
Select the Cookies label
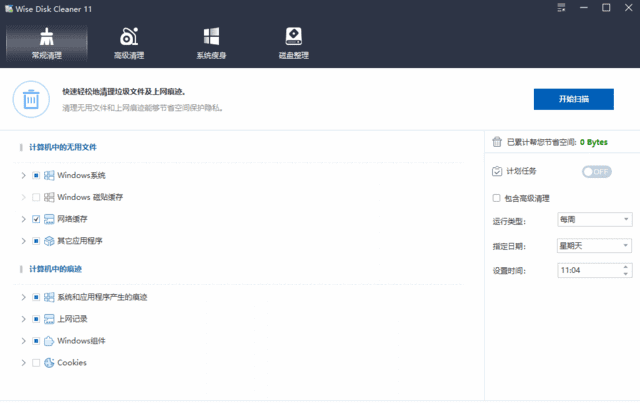tap(72, 363)
